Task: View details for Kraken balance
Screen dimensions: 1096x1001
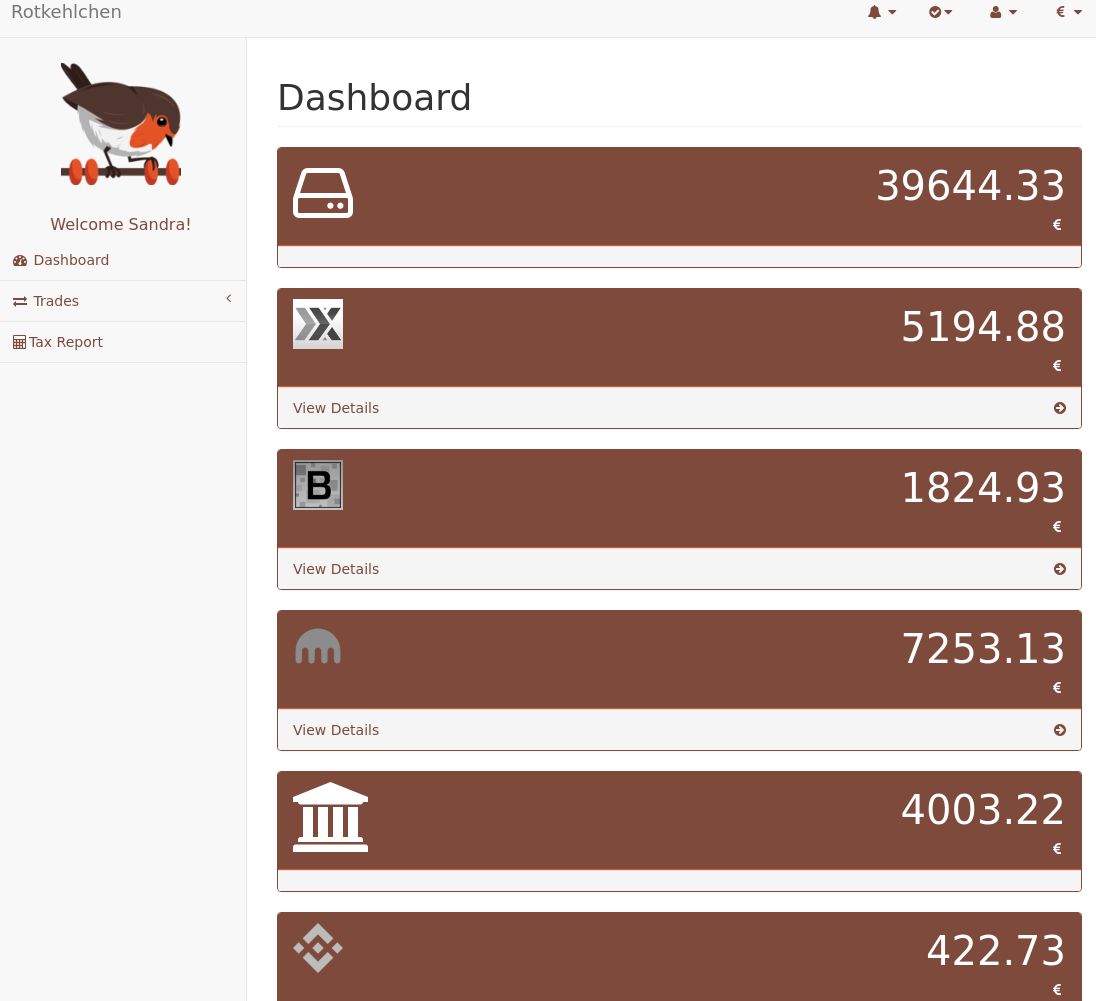Action: [336, 730]
